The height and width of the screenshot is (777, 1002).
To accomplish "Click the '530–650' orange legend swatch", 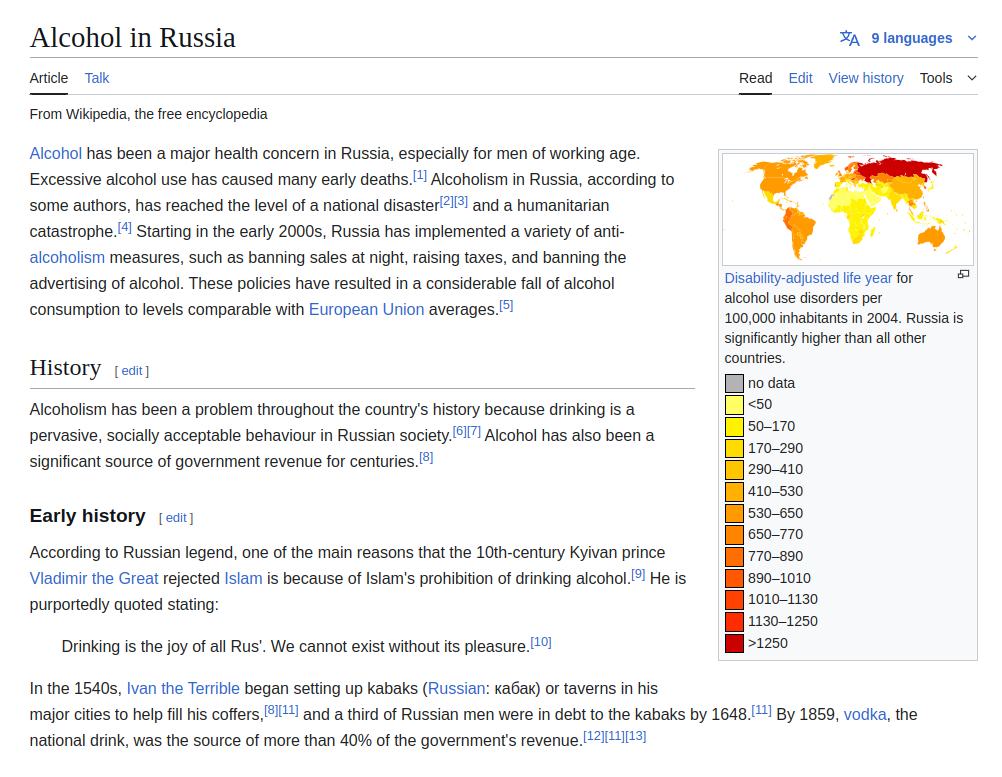I will tap(734, 513).
